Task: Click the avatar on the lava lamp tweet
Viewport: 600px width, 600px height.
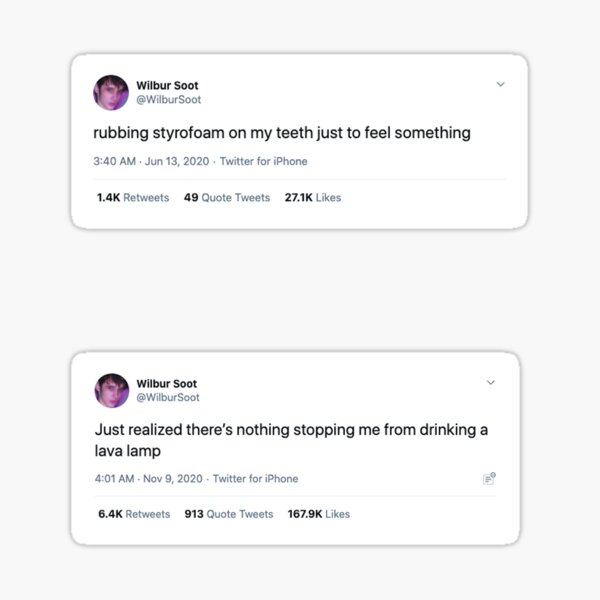Action: [x=111, y=390]
